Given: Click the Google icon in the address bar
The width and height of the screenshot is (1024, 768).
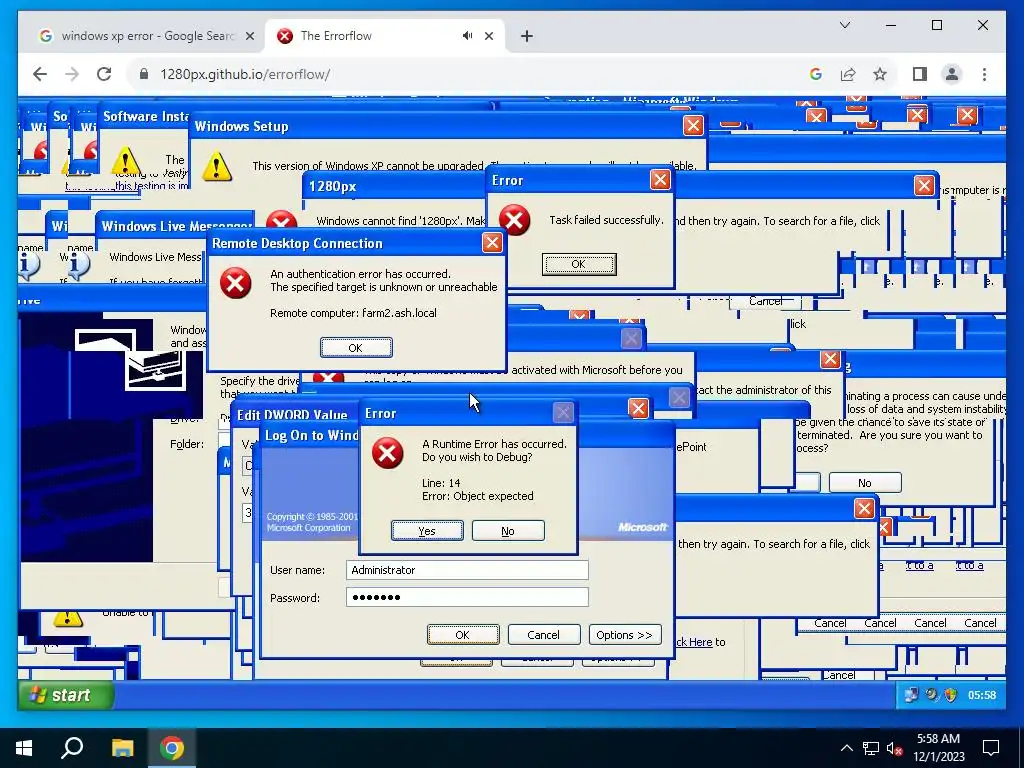Looking at the screenshot, I should point(816,74).
